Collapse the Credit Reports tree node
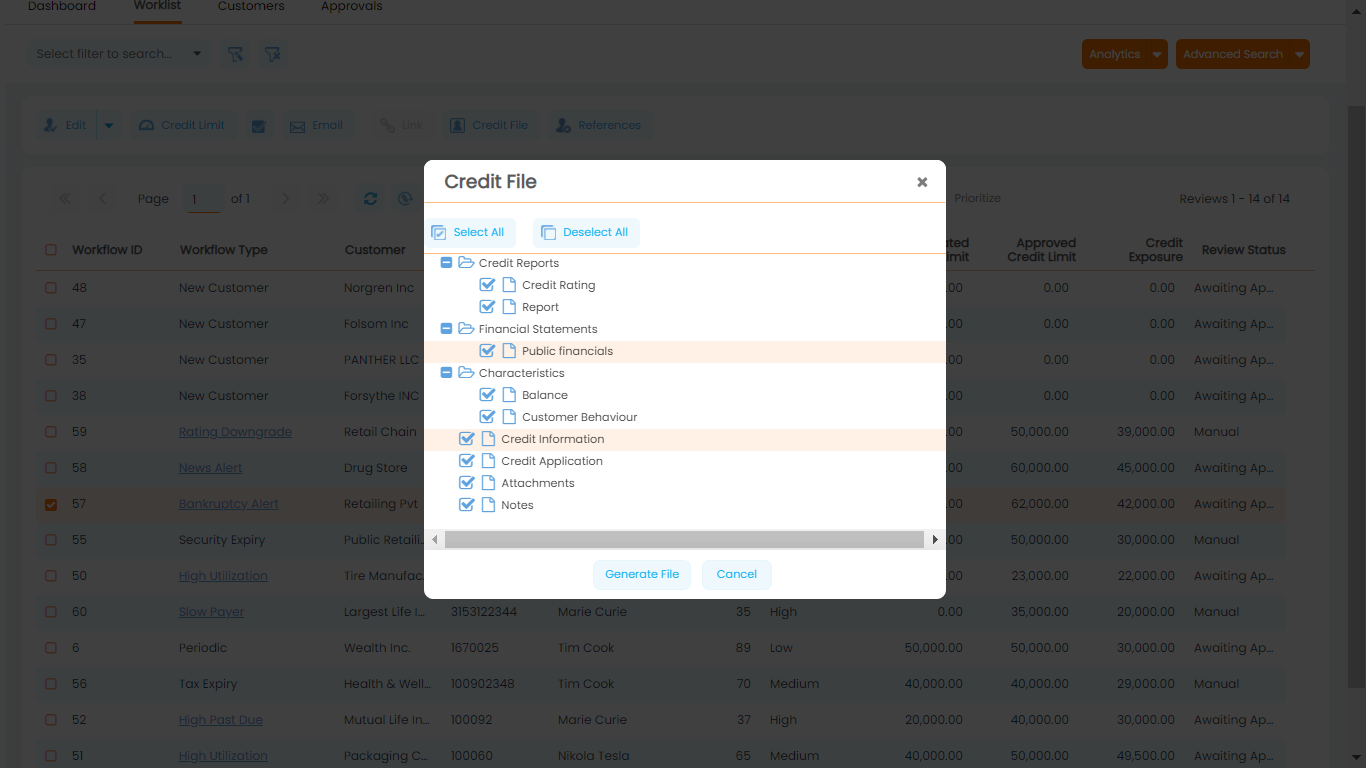This screenshot has height=768, width=1366. (x=446, y=263)
